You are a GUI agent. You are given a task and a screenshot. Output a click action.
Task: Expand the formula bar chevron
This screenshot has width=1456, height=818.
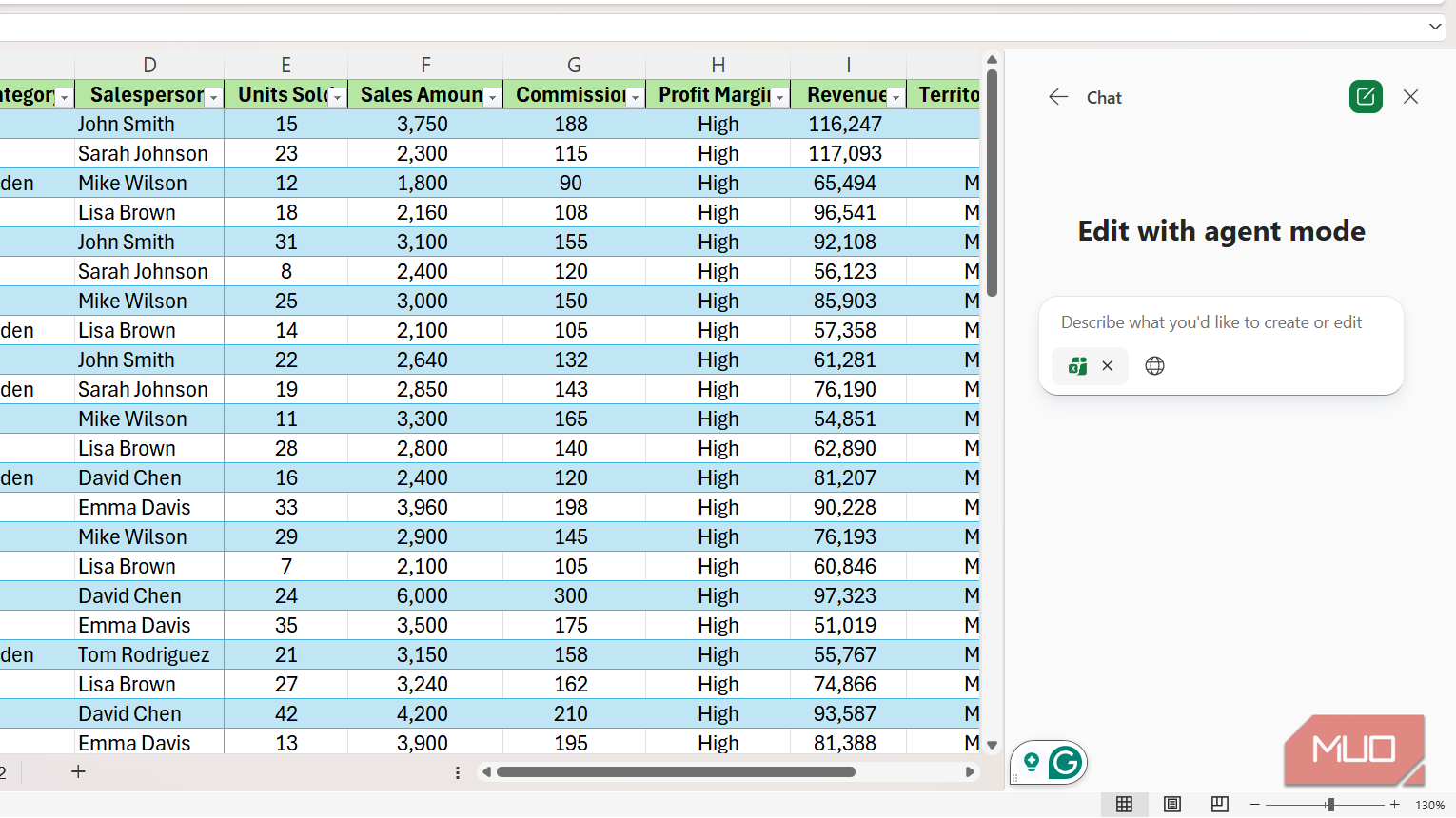[1435, 27]
